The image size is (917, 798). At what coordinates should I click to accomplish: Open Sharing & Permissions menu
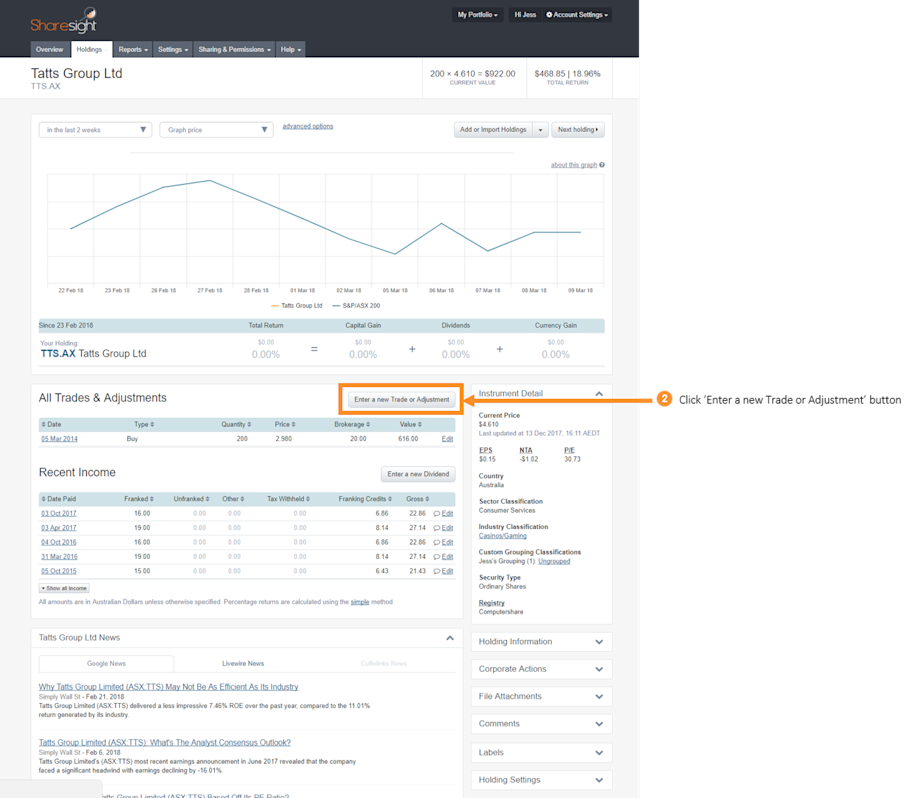[x=234, y=50]
